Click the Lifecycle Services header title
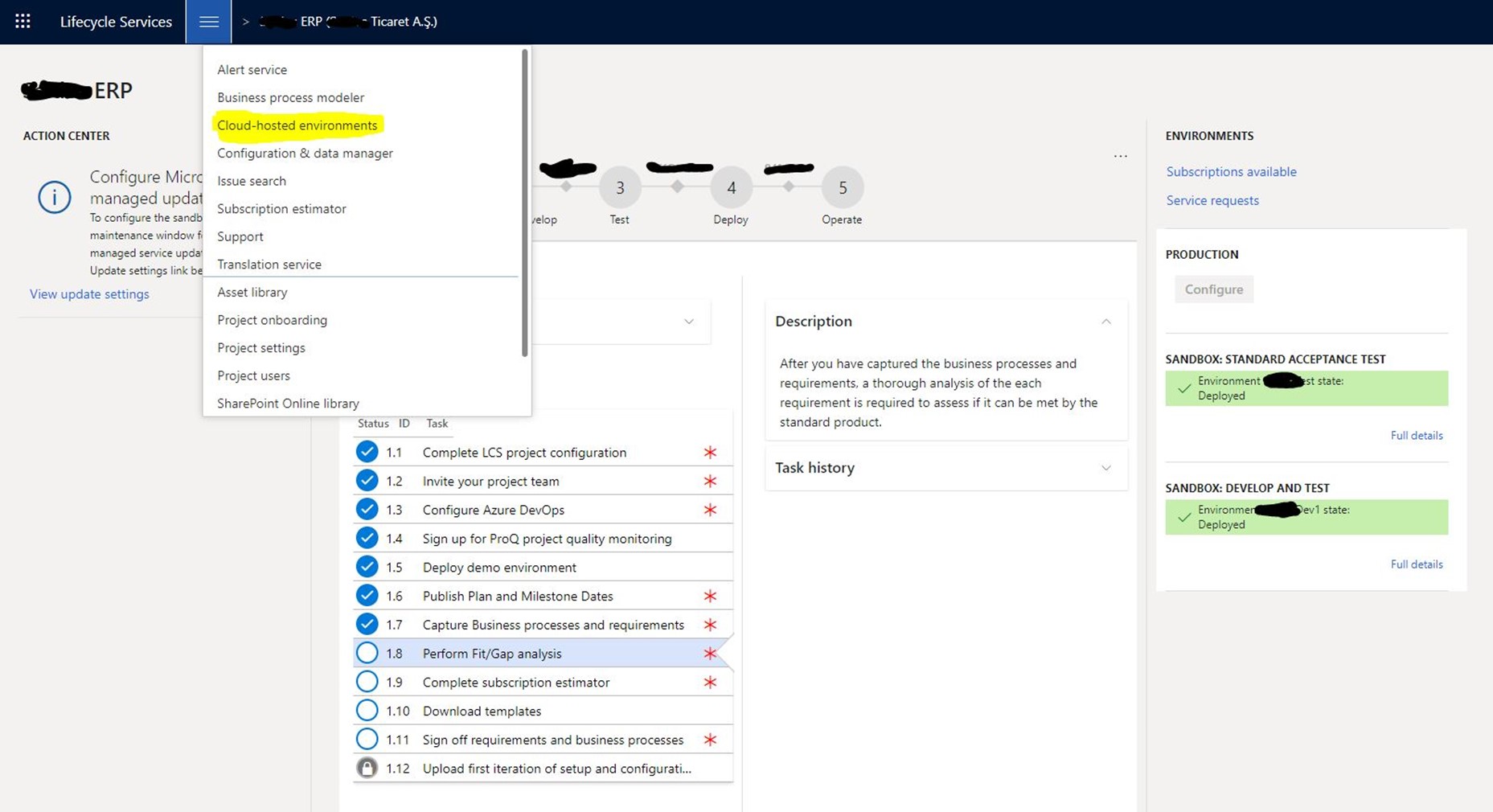Screen dimensions: 1493x812 pos(116,22)
